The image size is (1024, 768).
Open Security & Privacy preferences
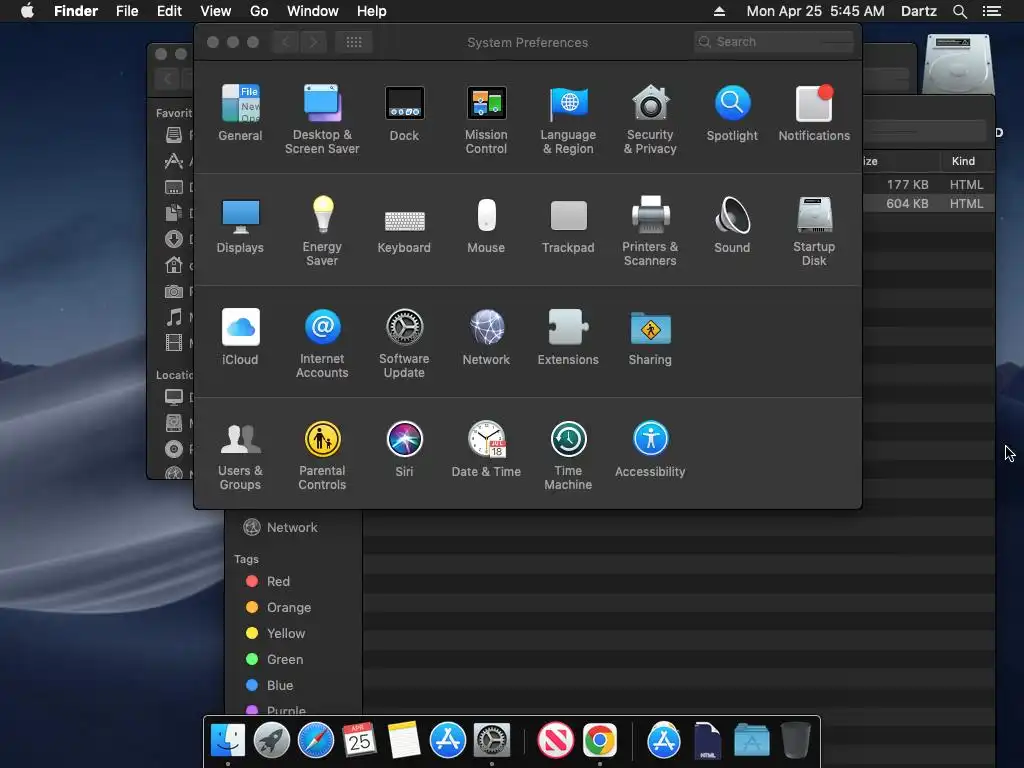(x=650, y=120)
